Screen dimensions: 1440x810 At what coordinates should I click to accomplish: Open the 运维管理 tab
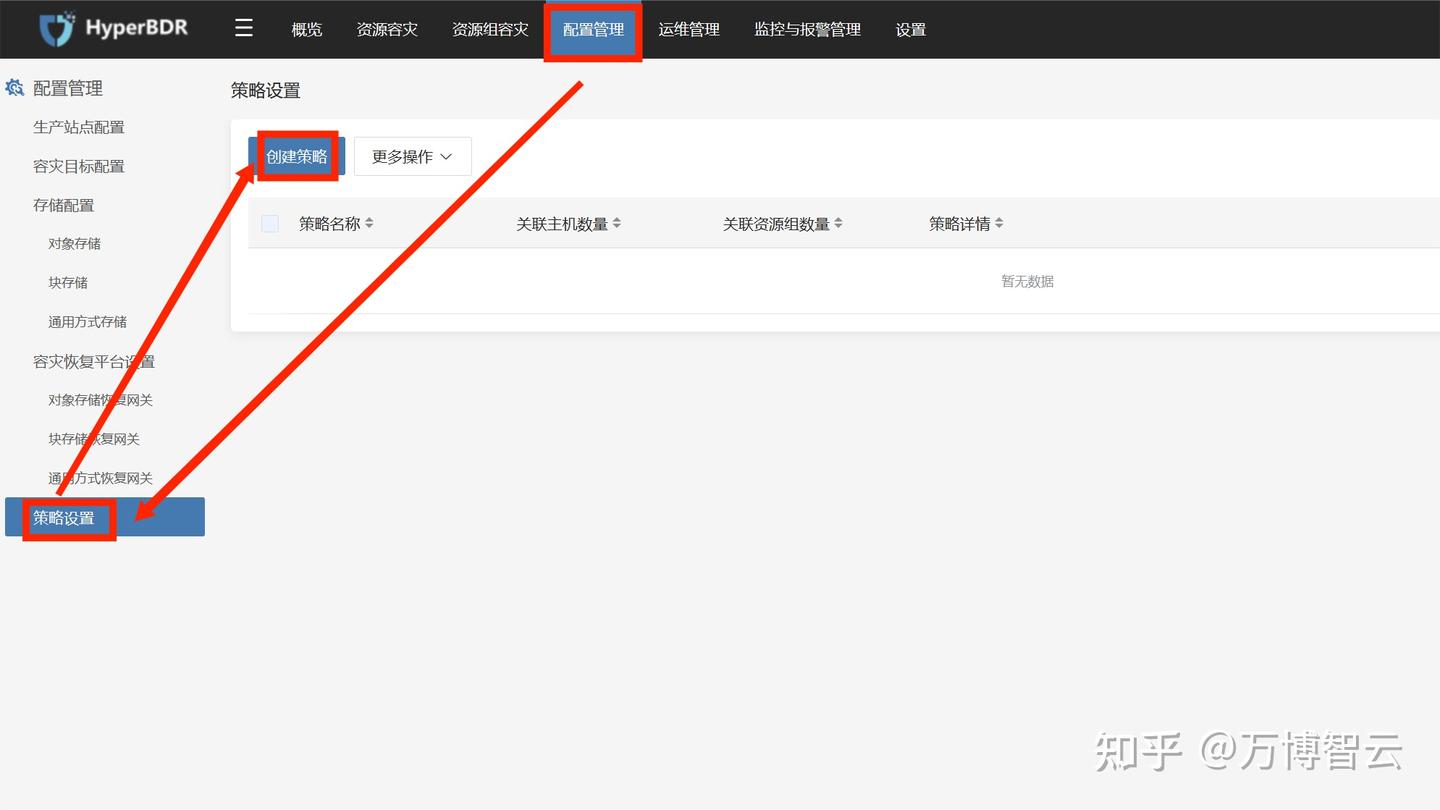(689, 29)
